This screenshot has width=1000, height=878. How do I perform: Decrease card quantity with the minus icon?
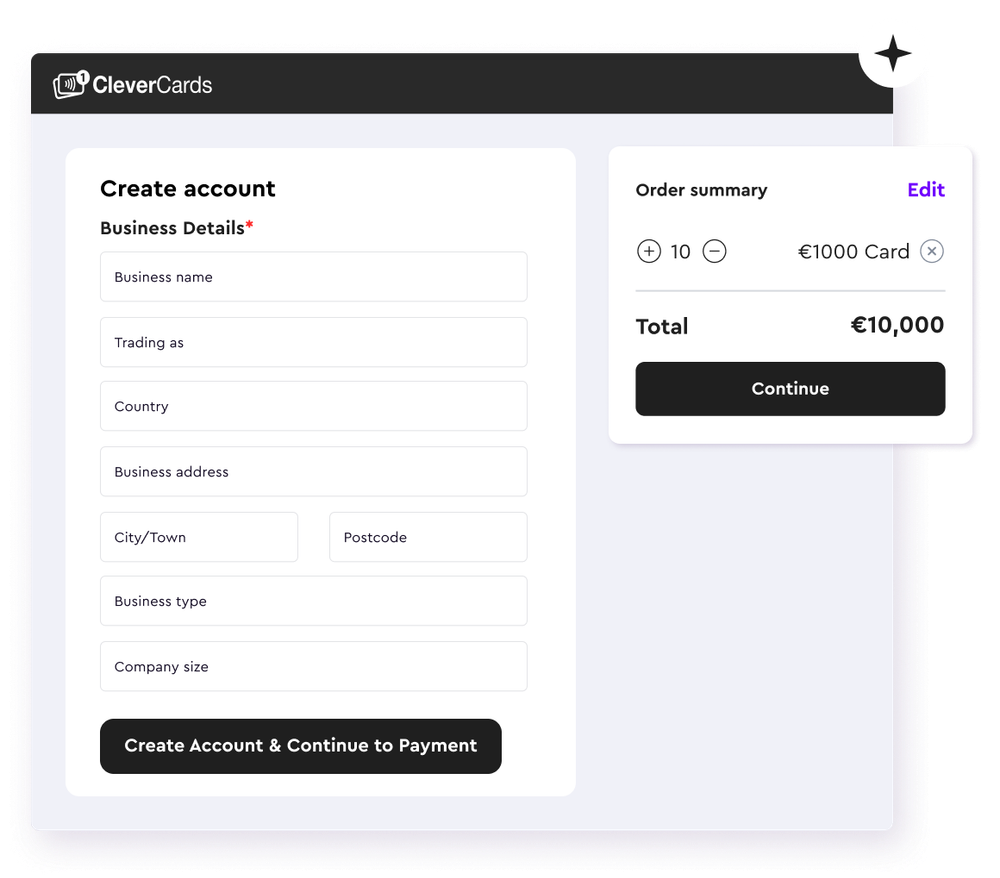click(714, 251)
